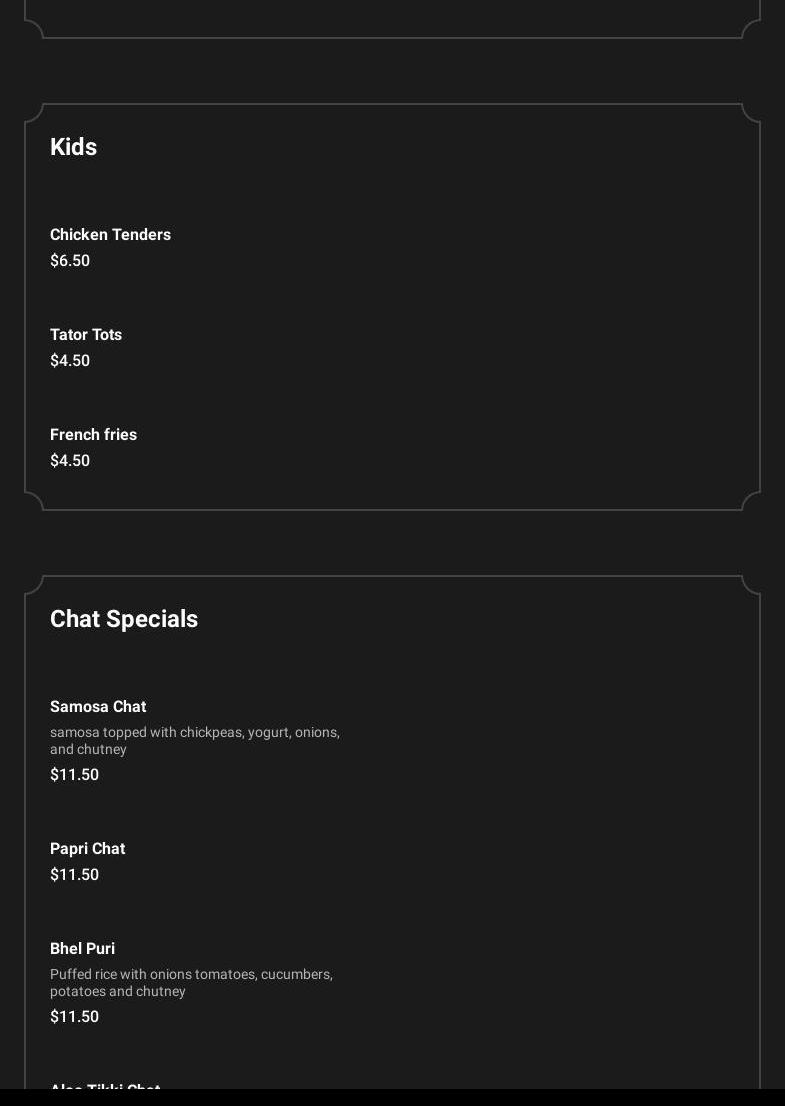Click blank area right of Chicken Tenders

(x=500, y=245)
